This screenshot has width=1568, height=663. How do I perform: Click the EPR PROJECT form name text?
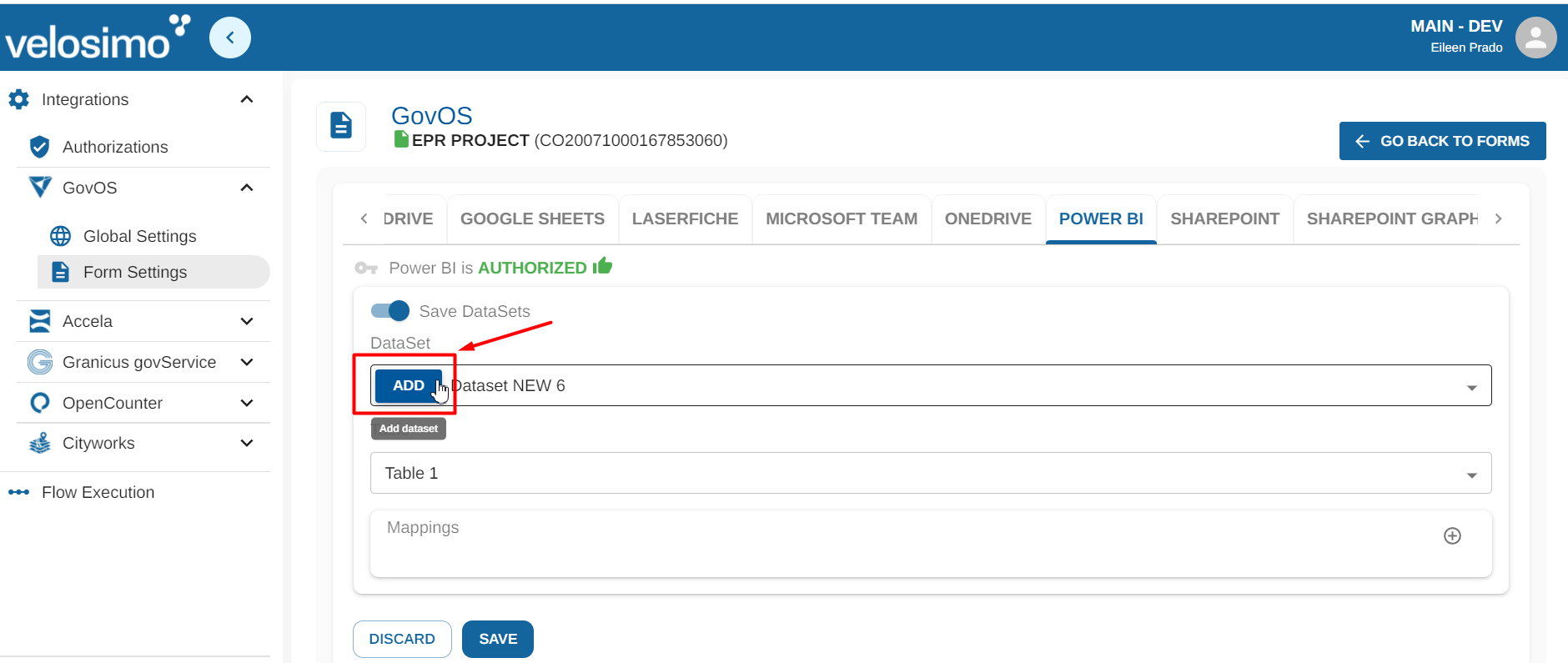pyautogui.click(x=470, y=140)
